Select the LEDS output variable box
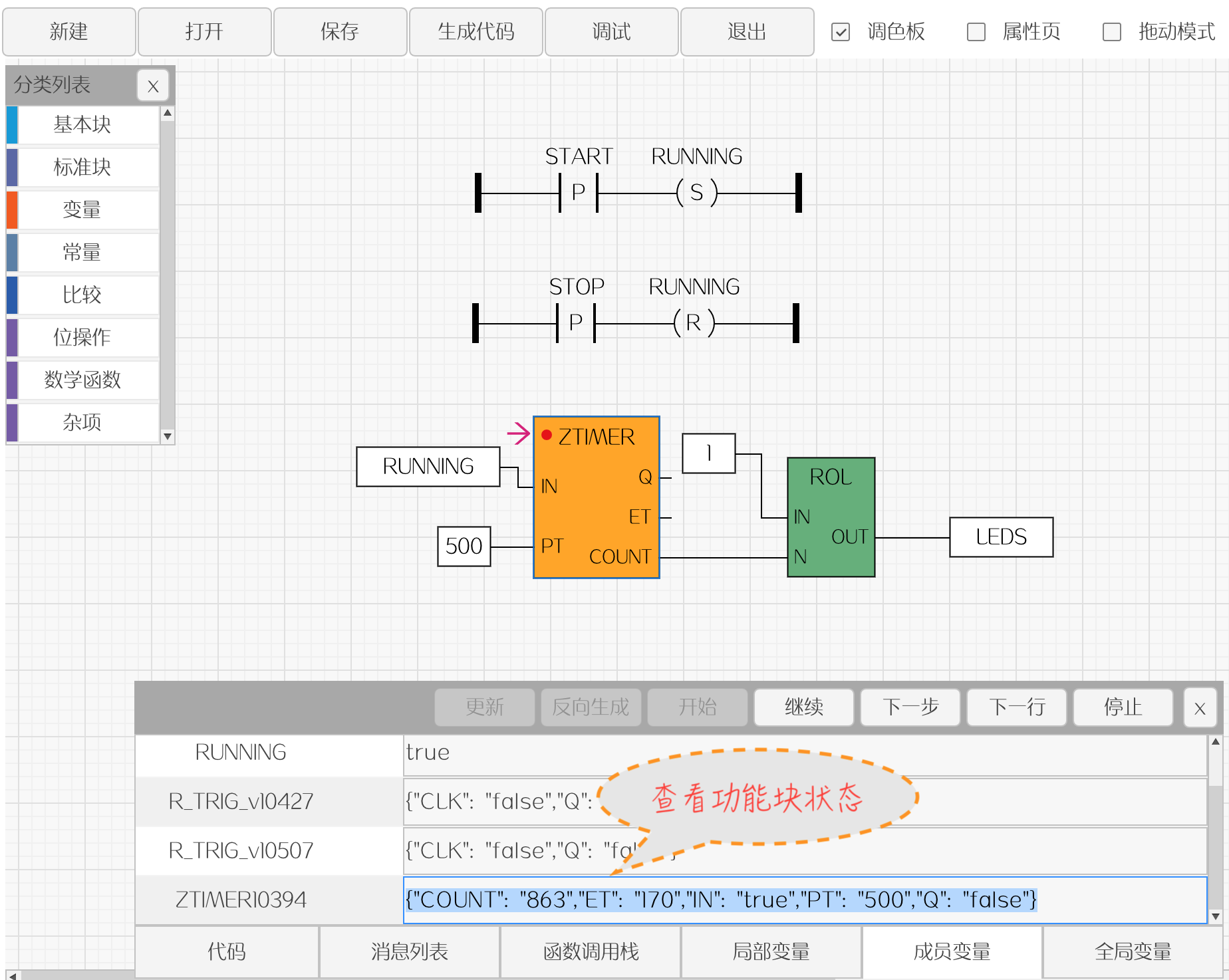The width and height of the screenshot is (1229, 980). 1002,537
